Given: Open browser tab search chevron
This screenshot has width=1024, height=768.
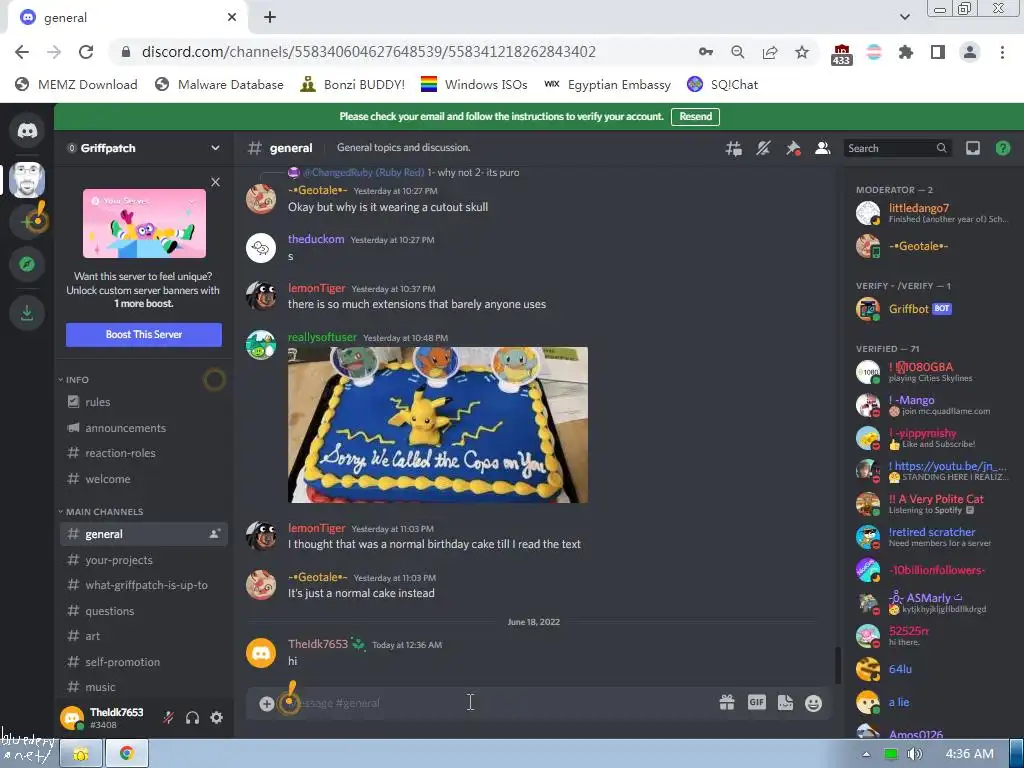Looking at the screenshot, I should point(904,17).
